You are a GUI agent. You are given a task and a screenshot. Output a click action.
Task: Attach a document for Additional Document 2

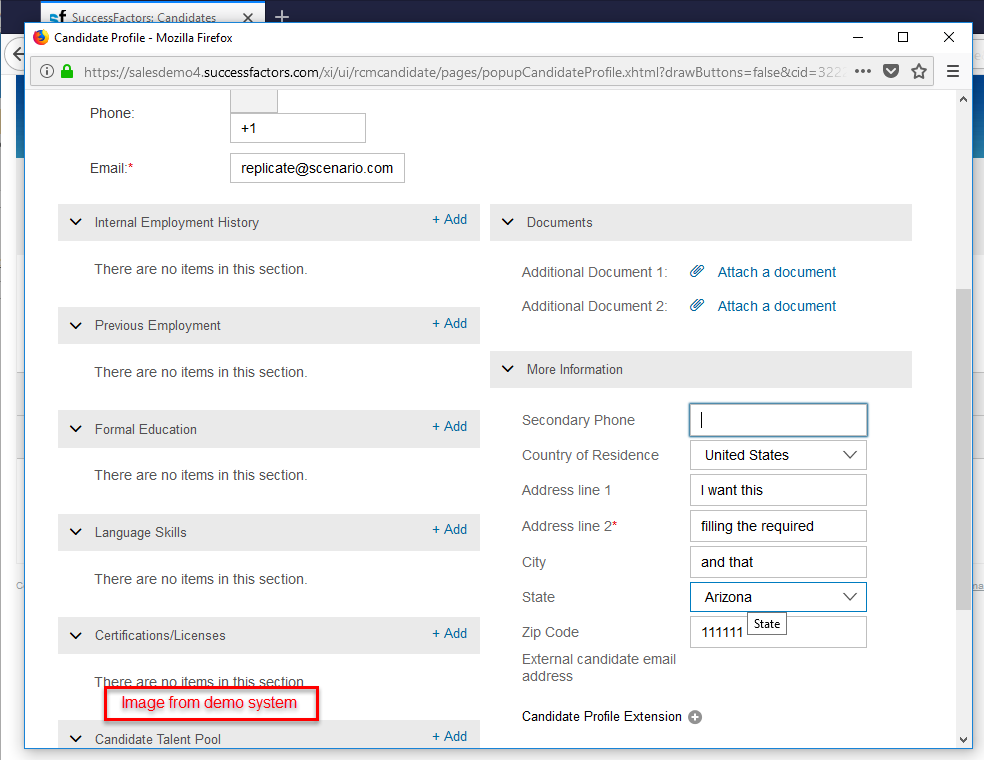tap(776, 306)
